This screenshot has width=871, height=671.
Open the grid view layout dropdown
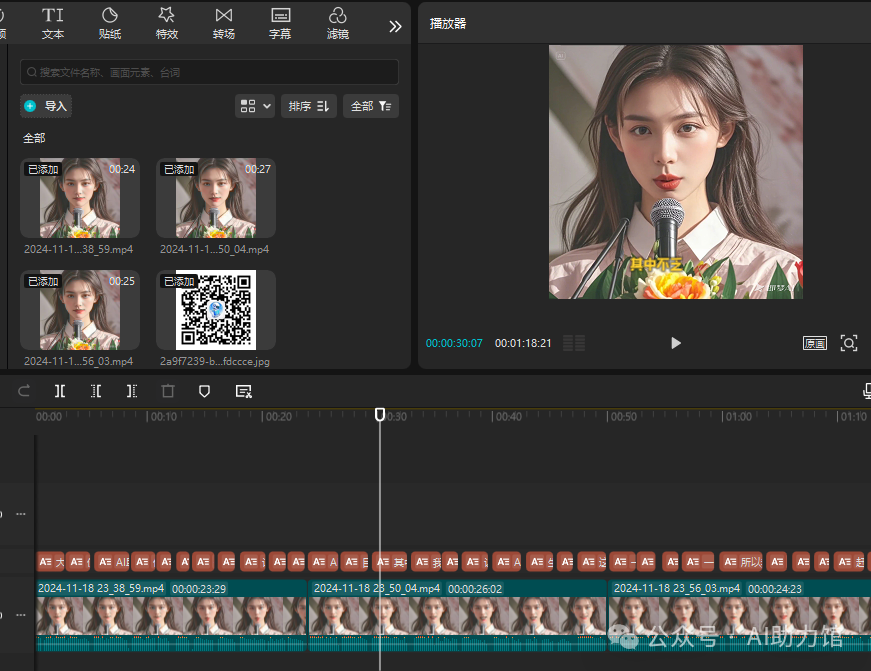255,106
